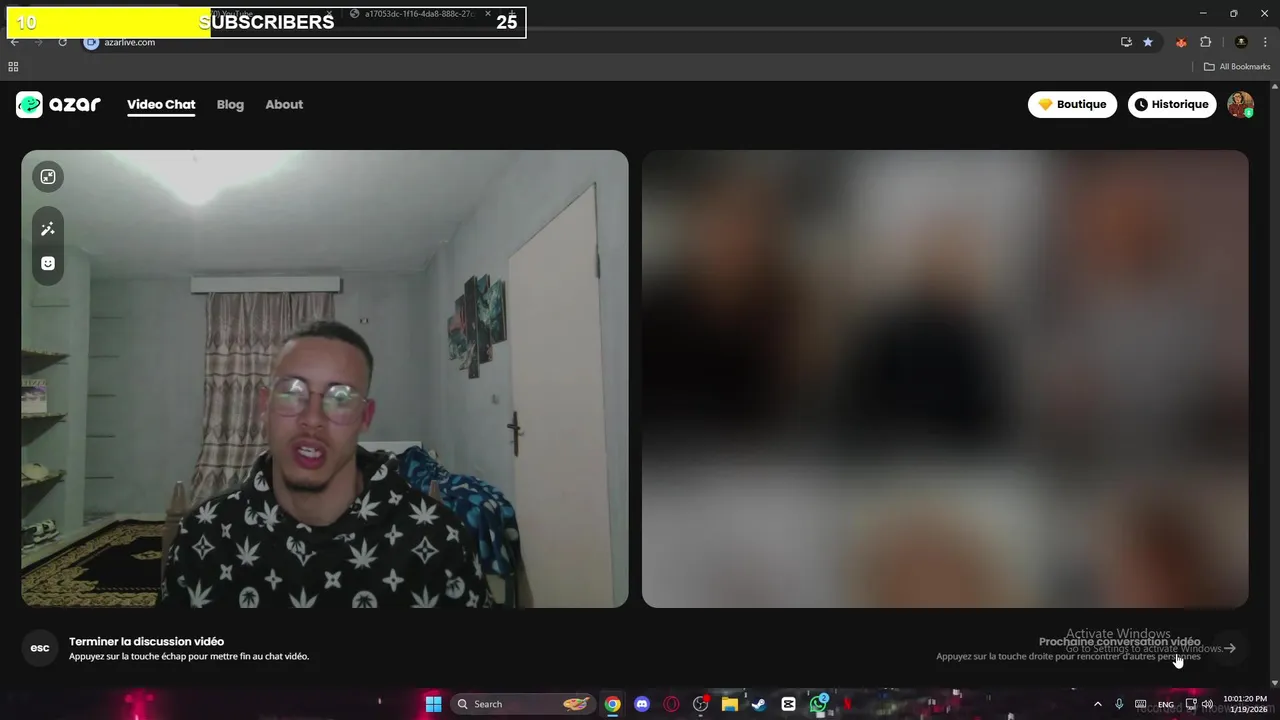Open Chrome three-dot menu
The width and height of the screenshot is (1280, 720).
[1264, 42]
